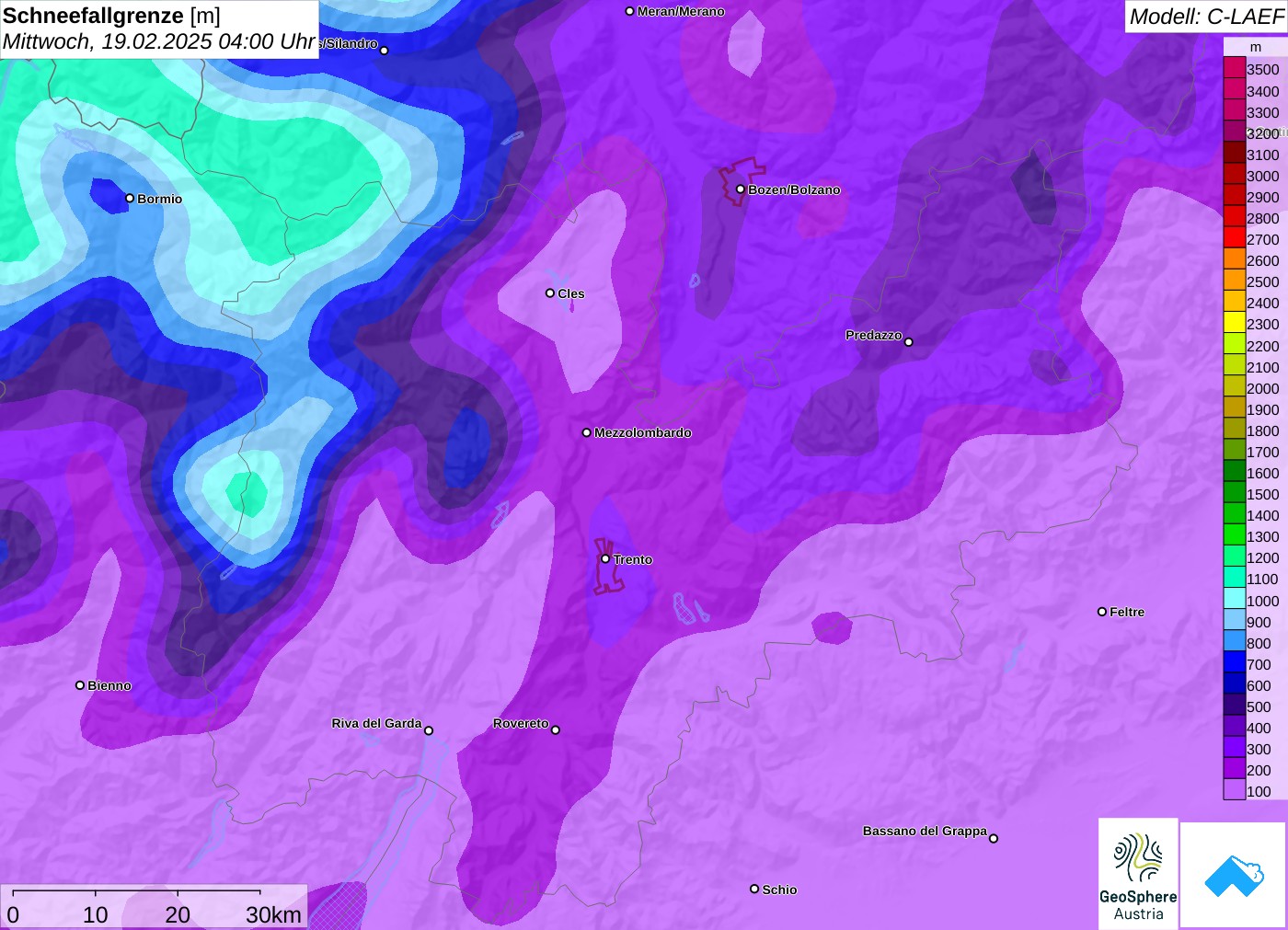Click the Cles city marker dot

(x=550, y=293)
